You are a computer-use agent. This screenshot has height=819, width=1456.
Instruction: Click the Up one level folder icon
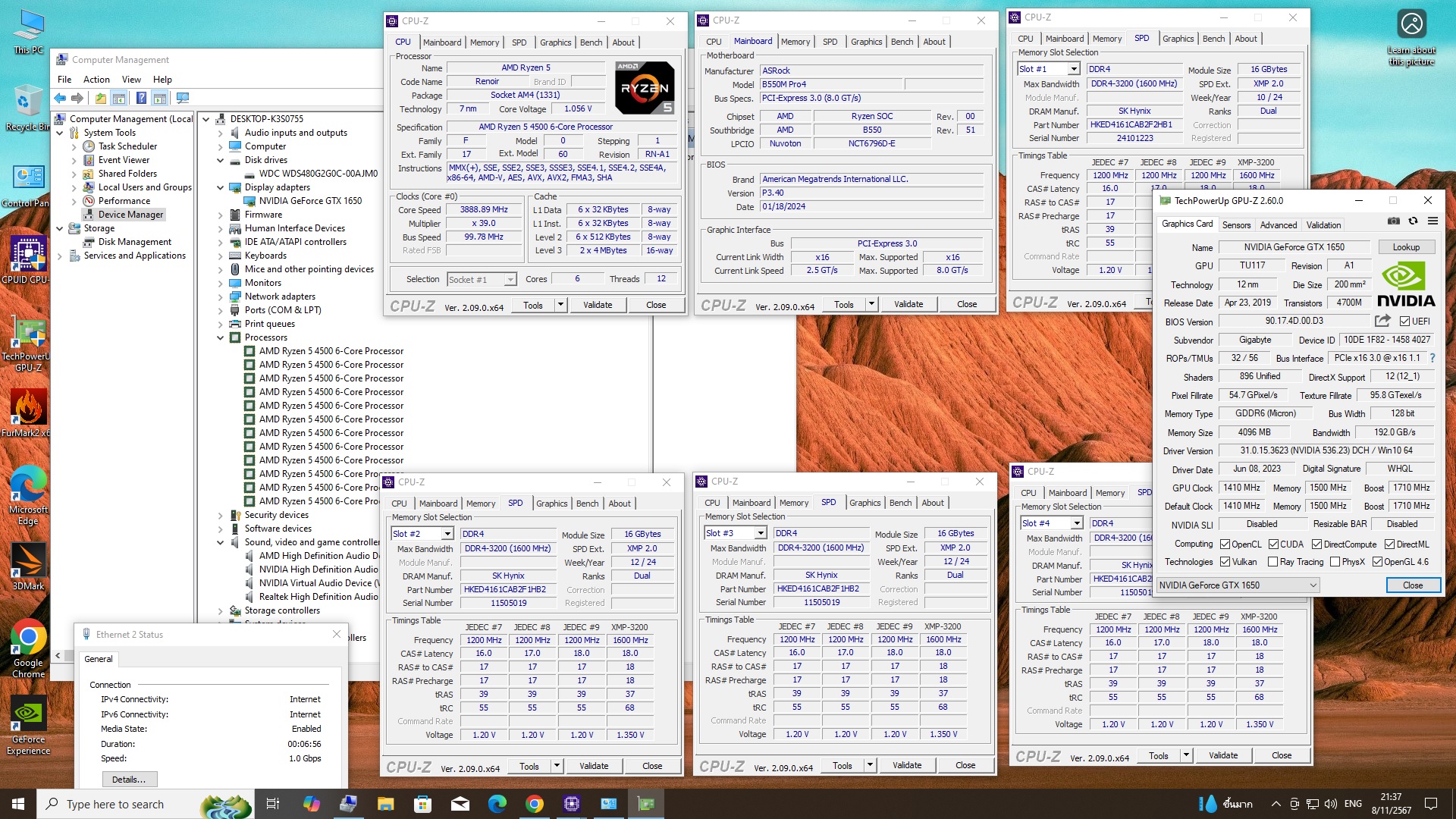pos(101,98)
